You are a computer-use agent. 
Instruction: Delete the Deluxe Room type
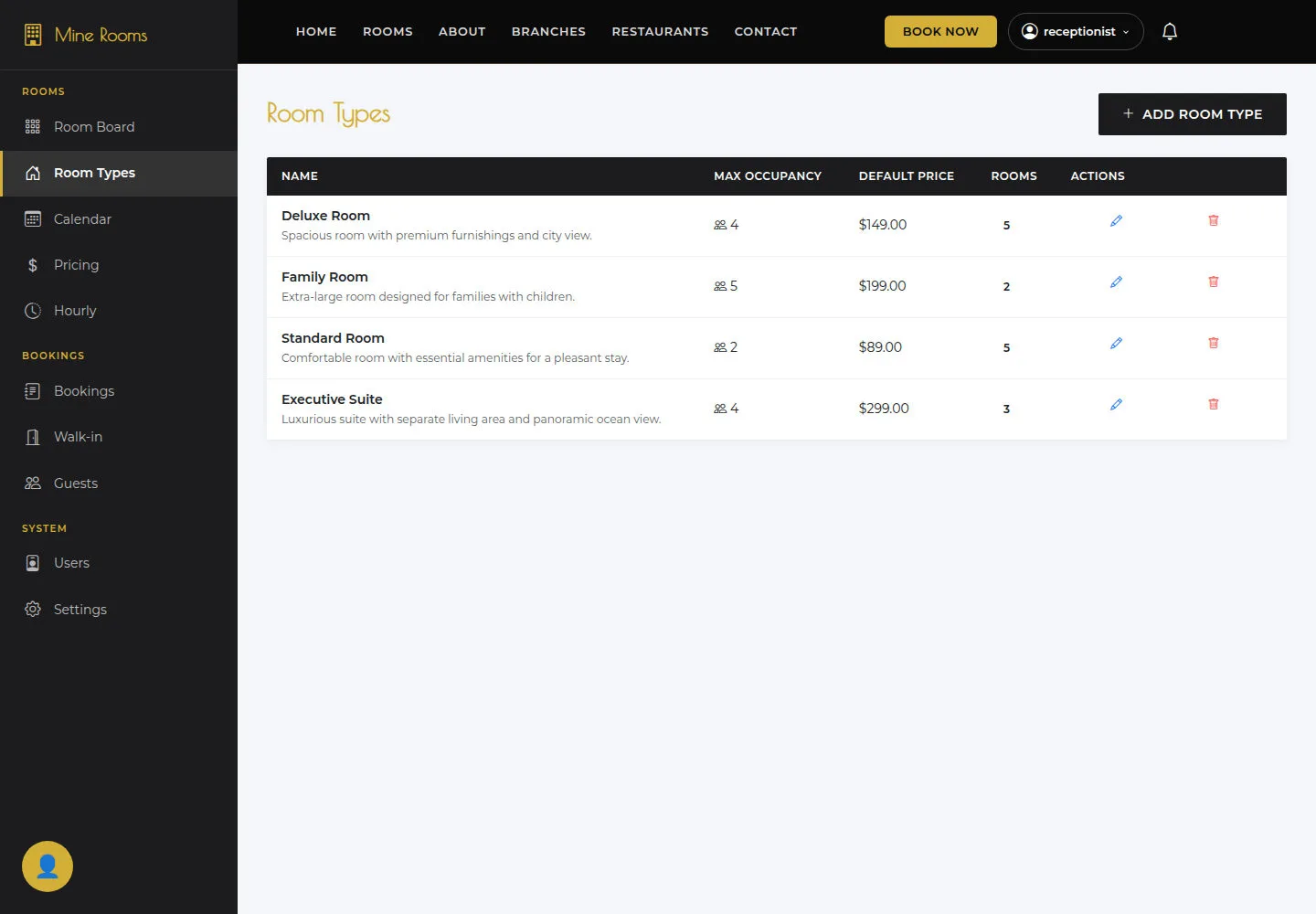pyautogui.click(x=1214, y=221)
